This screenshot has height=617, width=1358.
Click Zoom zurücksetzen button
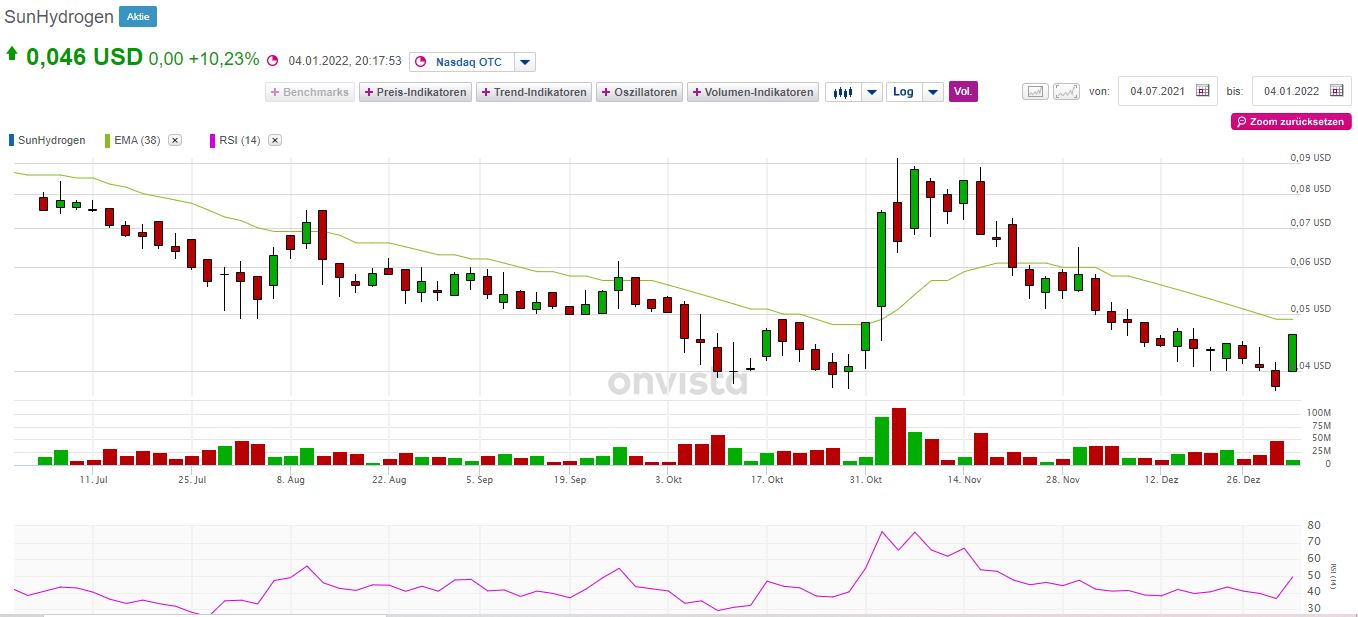coord(1291,121)
